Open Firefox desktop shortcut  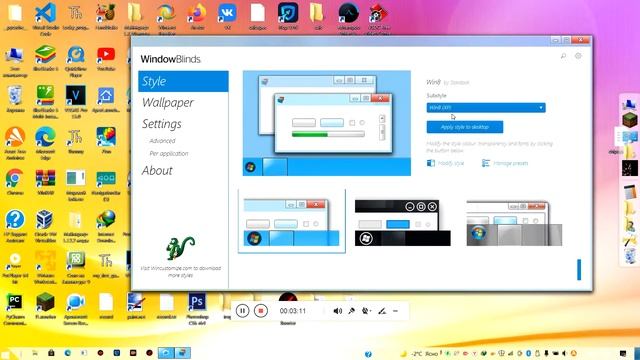pos(197,16)
